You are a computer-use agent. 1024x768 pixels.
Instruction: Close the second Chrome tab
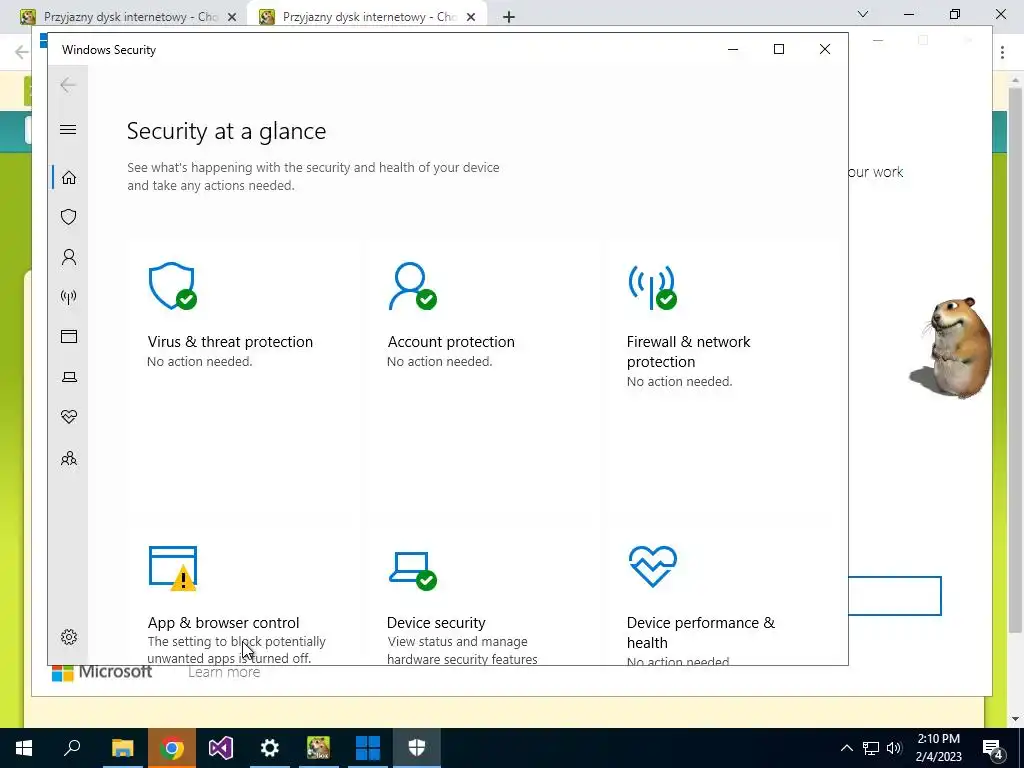pyautogui.click(x=471, y=17)
